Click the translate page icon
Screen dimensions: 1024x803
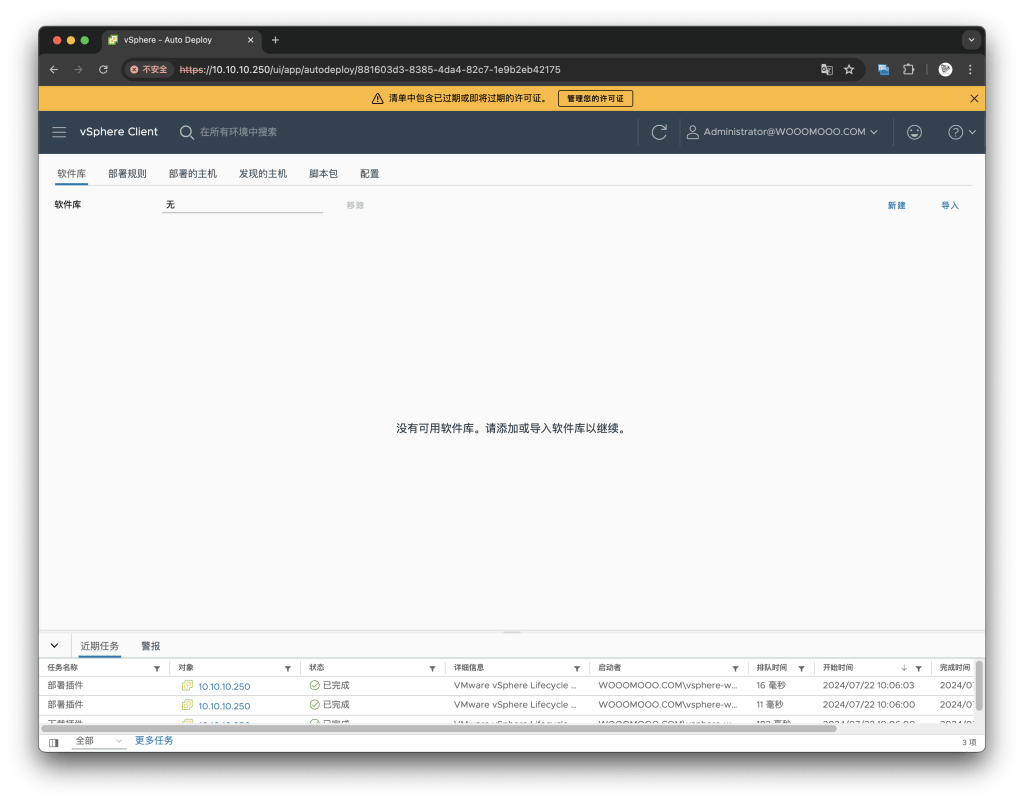click(827, 69)
